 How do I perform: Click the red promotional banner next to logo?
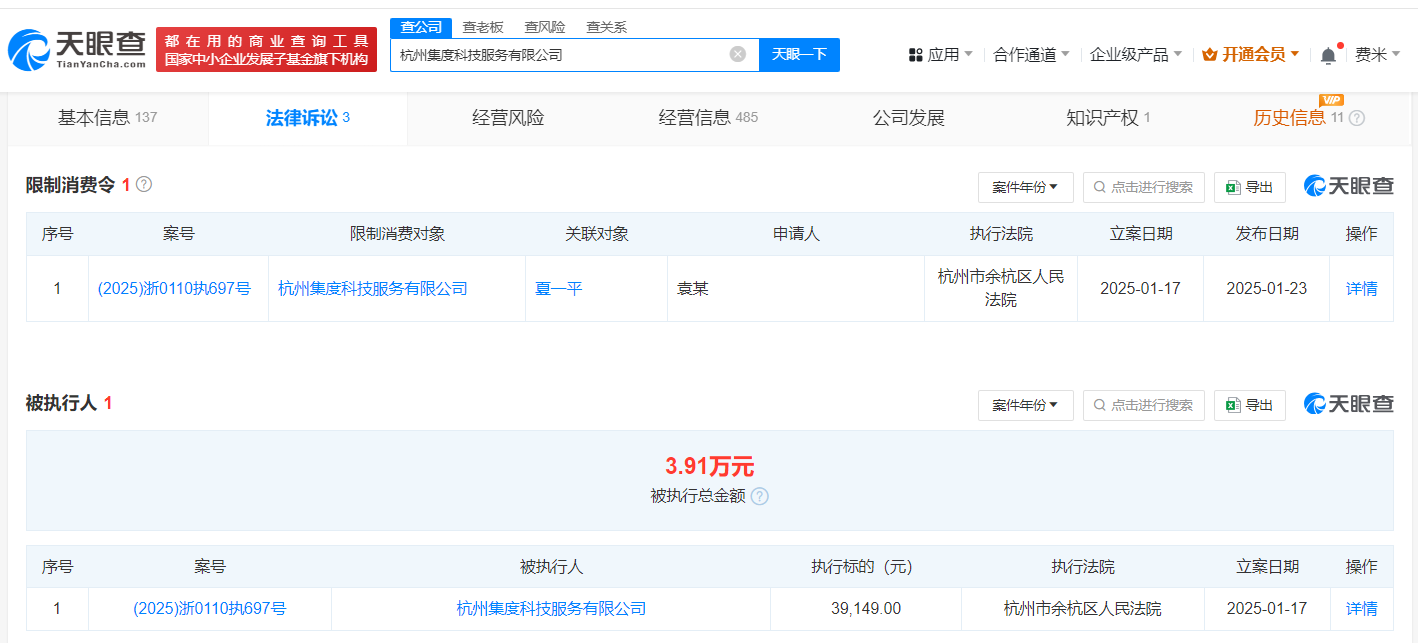click(x=266, y=49)
